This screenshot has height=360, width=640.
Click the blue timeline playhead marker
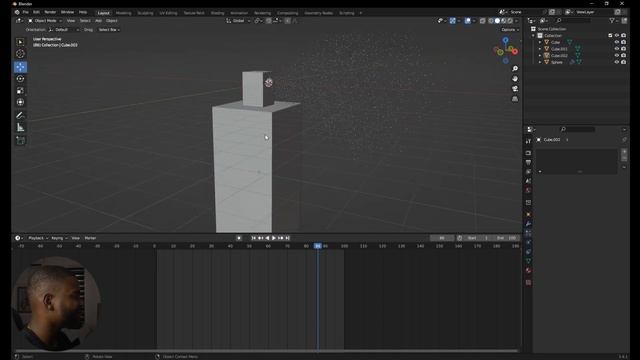(318, 246)
